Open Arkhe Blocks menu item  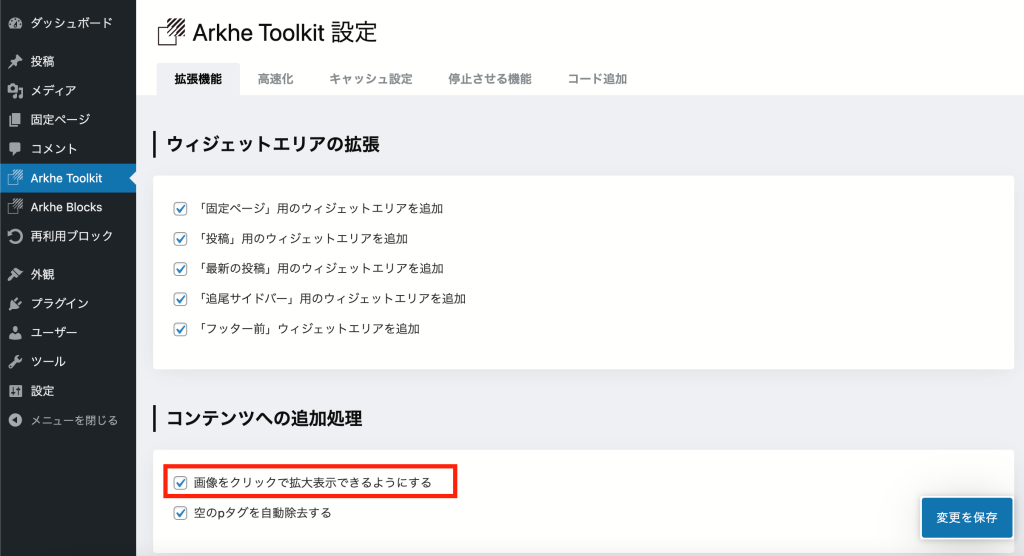[68, 207]
